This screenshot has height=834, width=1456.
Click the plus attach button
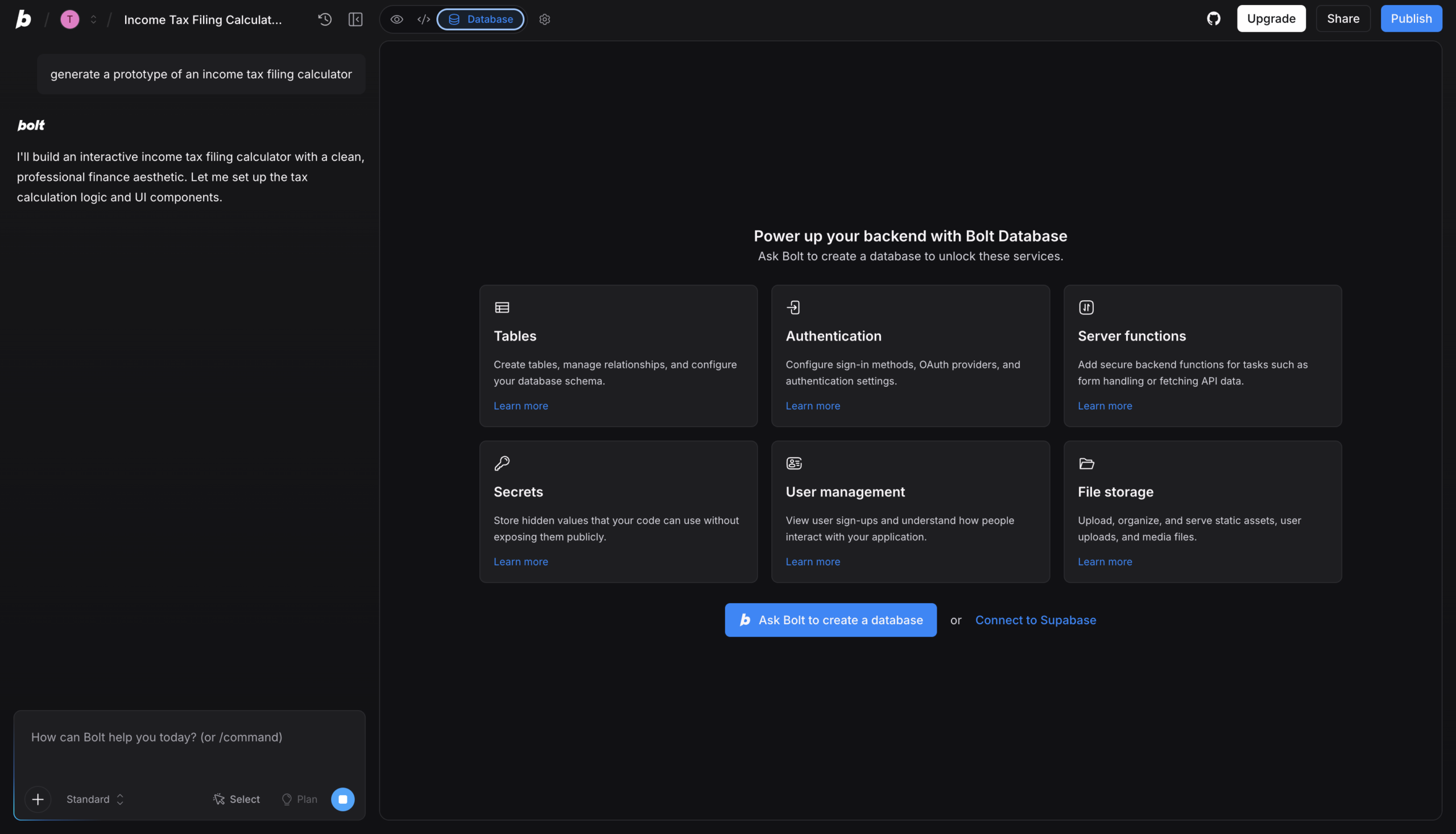point(38,800)
